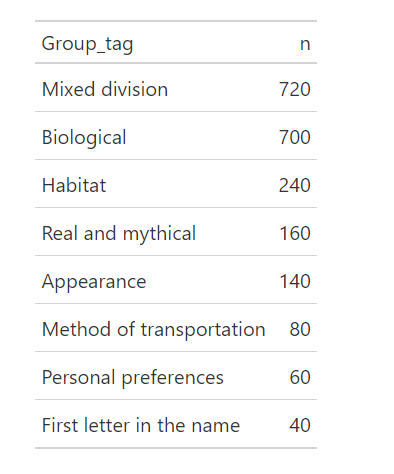This screenshot has width=394, height=474.
Task: Click the value 720
Action: 295,89
